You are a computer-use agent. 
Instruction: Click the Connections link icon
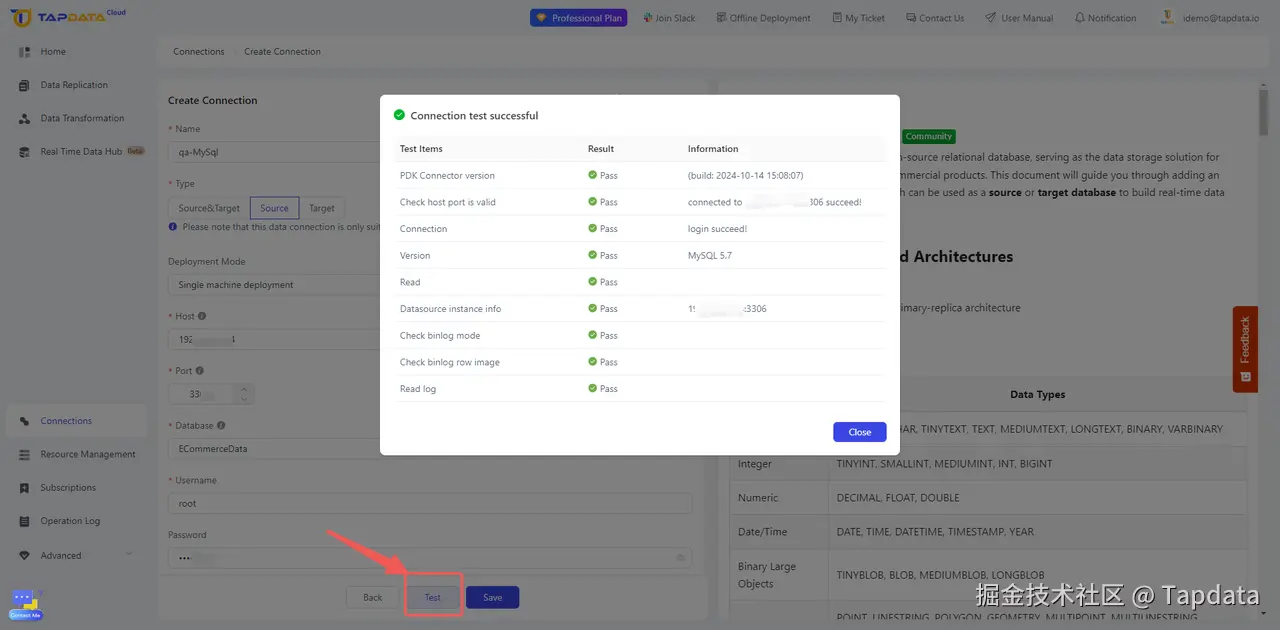click(24, 421)
